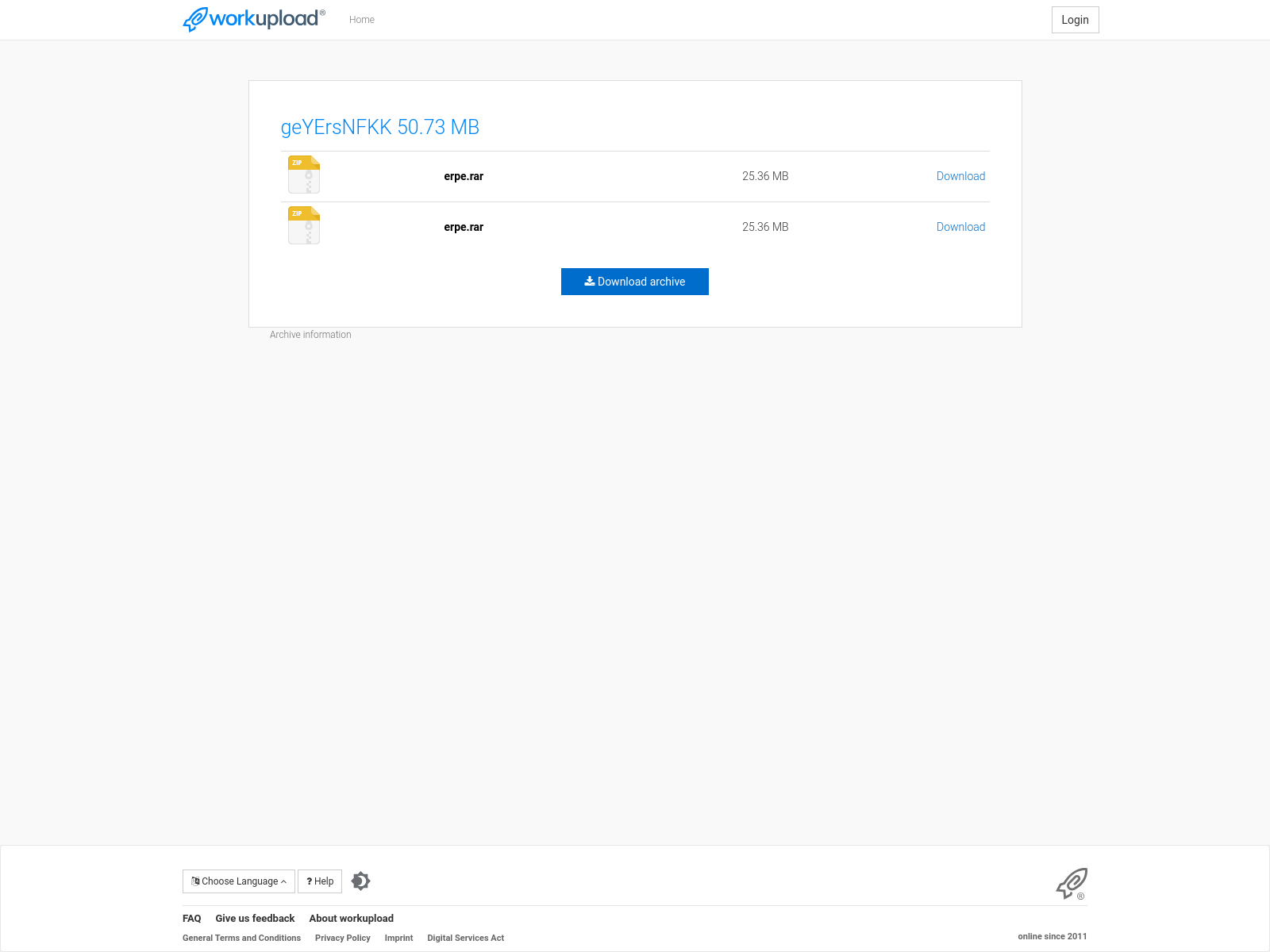Click the first erpe.rar filename
1270x952 pixels.
click(464, 176)
